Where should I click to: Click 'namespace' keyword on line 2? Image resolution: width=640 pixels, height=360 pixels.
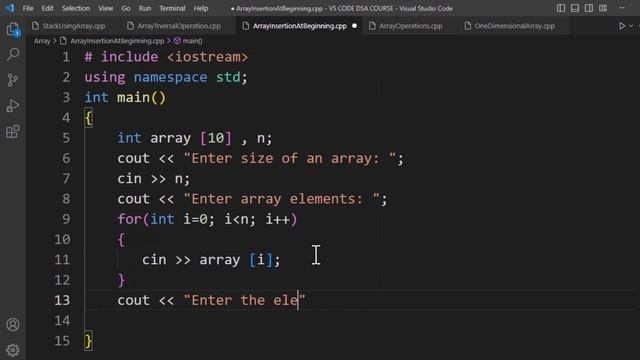tap(170, 78)
